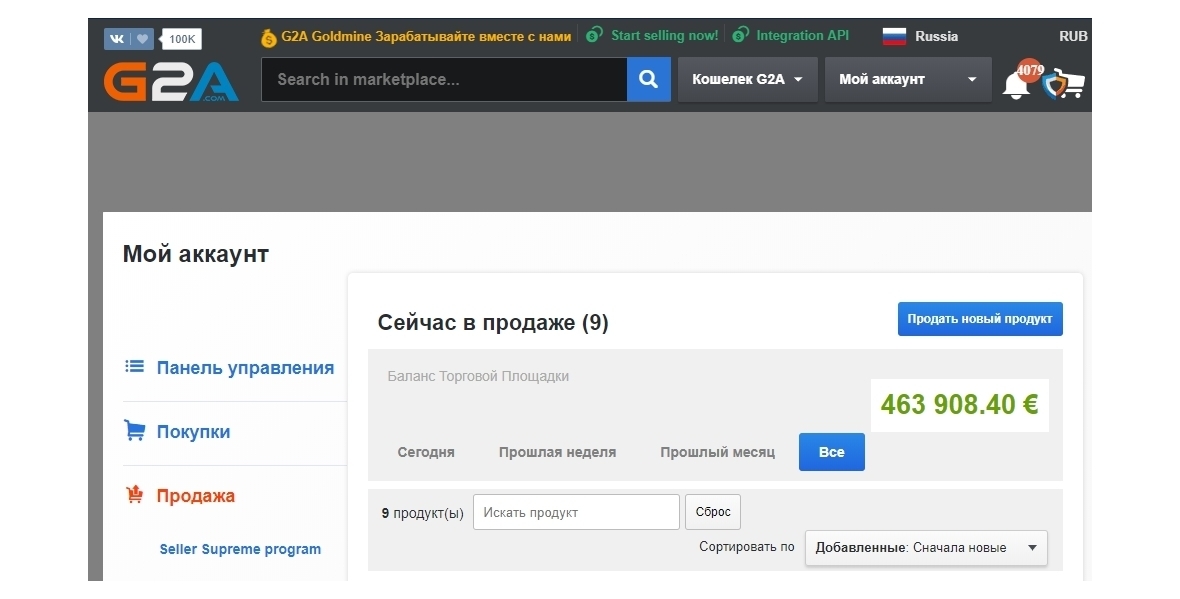Screen dimensions: 1180x599
Task: Click the Сейчас в продаже (9) heading
Action: [x=493, y=323]
